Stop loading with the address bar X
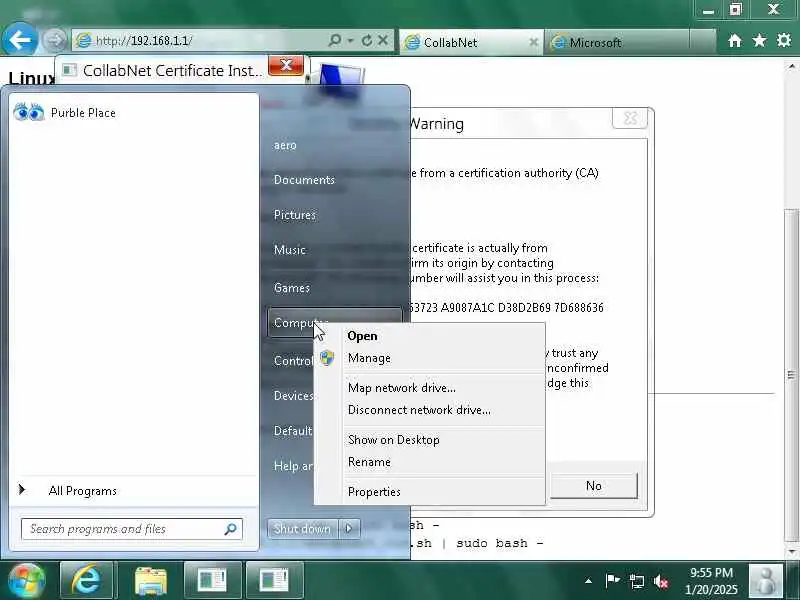This screenshot has width=800, height=600. coord(383,40)
